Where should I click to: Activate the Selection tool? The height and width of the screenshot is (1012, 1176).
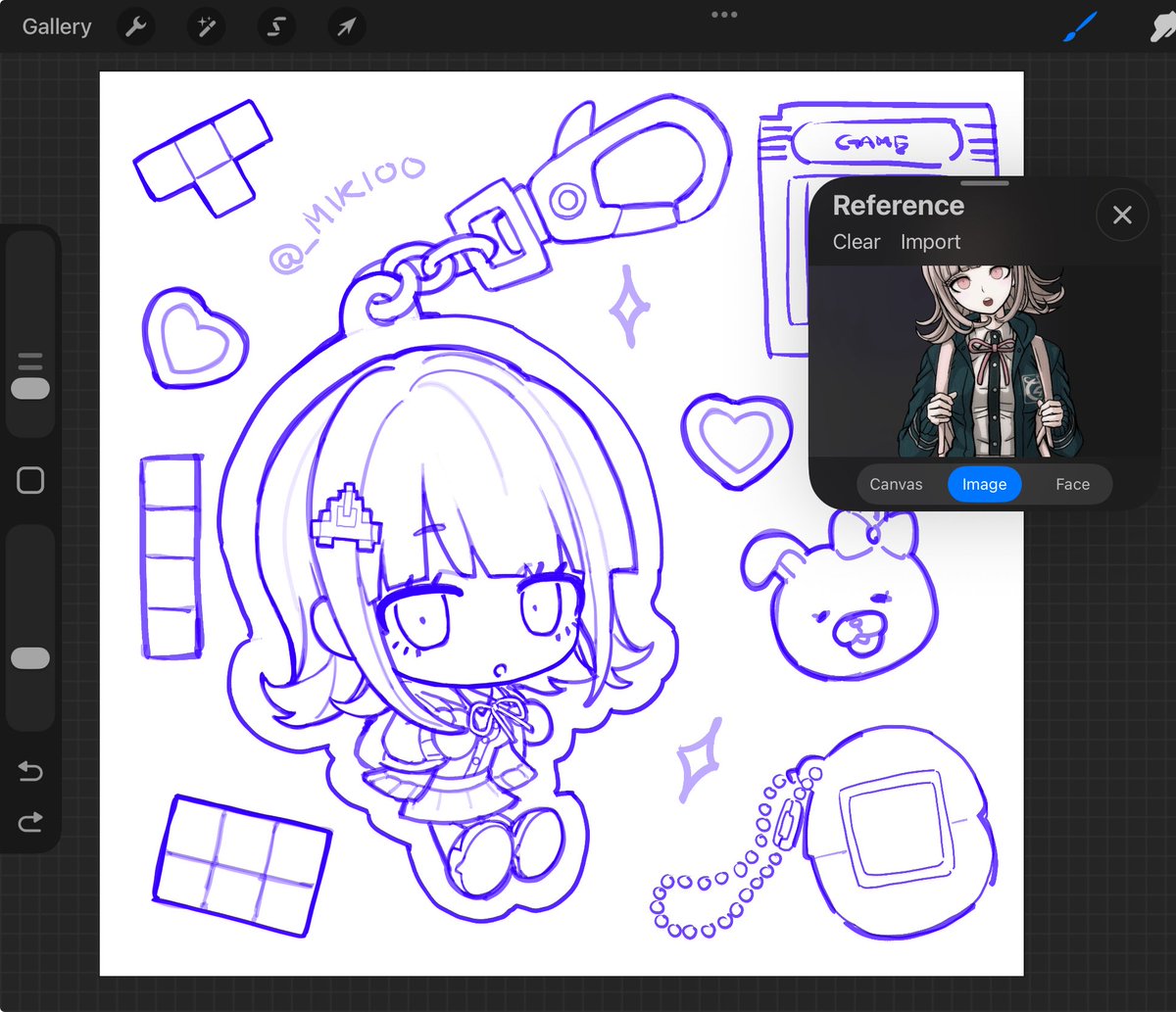276,27
